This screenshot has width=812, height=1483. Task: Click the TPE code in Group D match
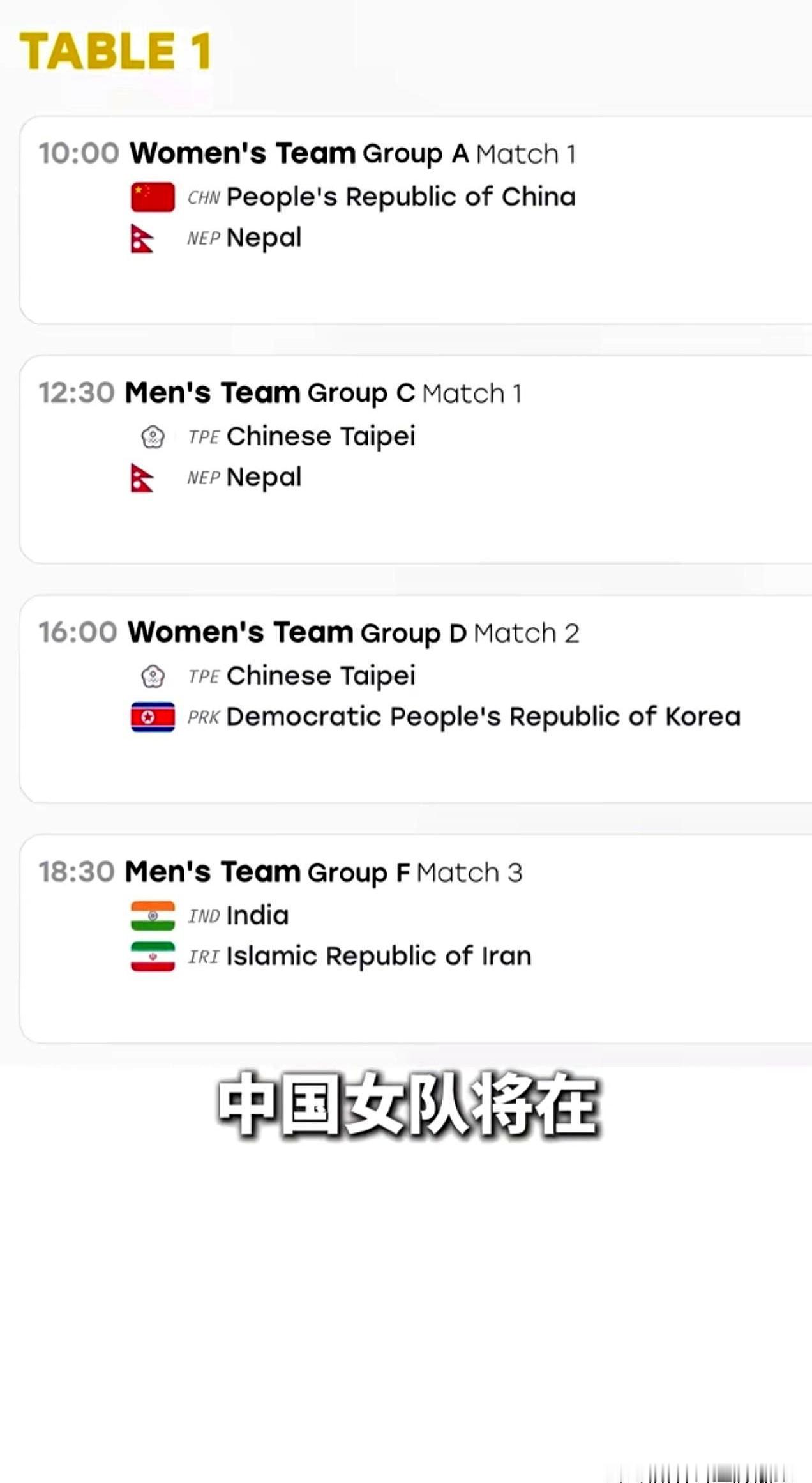point(204,676)
